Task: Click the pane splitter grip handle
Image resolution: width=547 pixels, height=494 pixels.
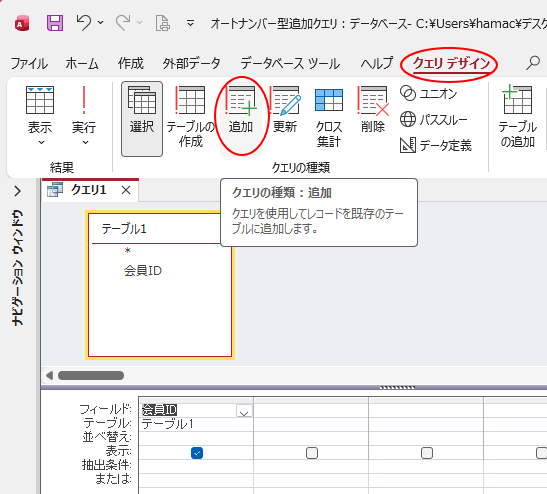Action: click(397, 387)
